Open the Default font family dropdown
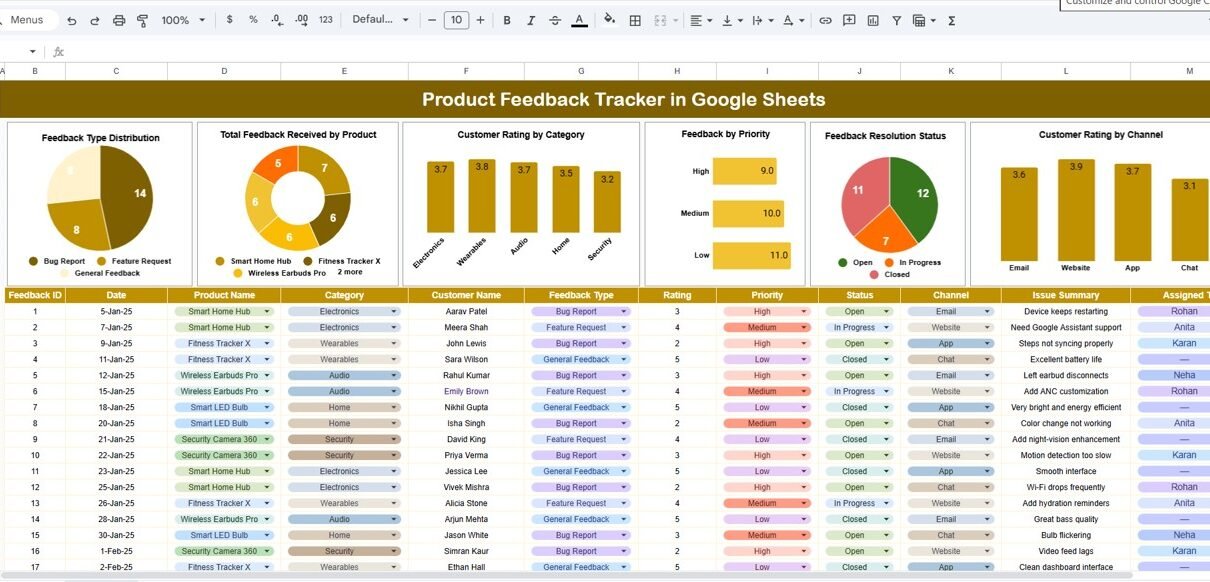This screenshot has width=1210, height=582. 379,20
